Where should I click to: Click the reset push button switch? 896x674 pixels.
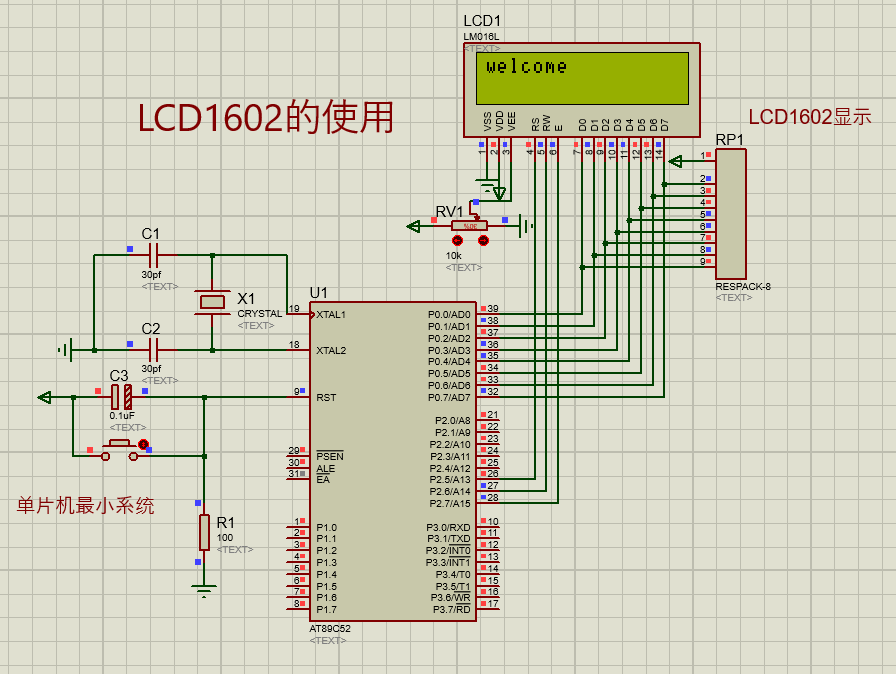(x=119, y=451)
